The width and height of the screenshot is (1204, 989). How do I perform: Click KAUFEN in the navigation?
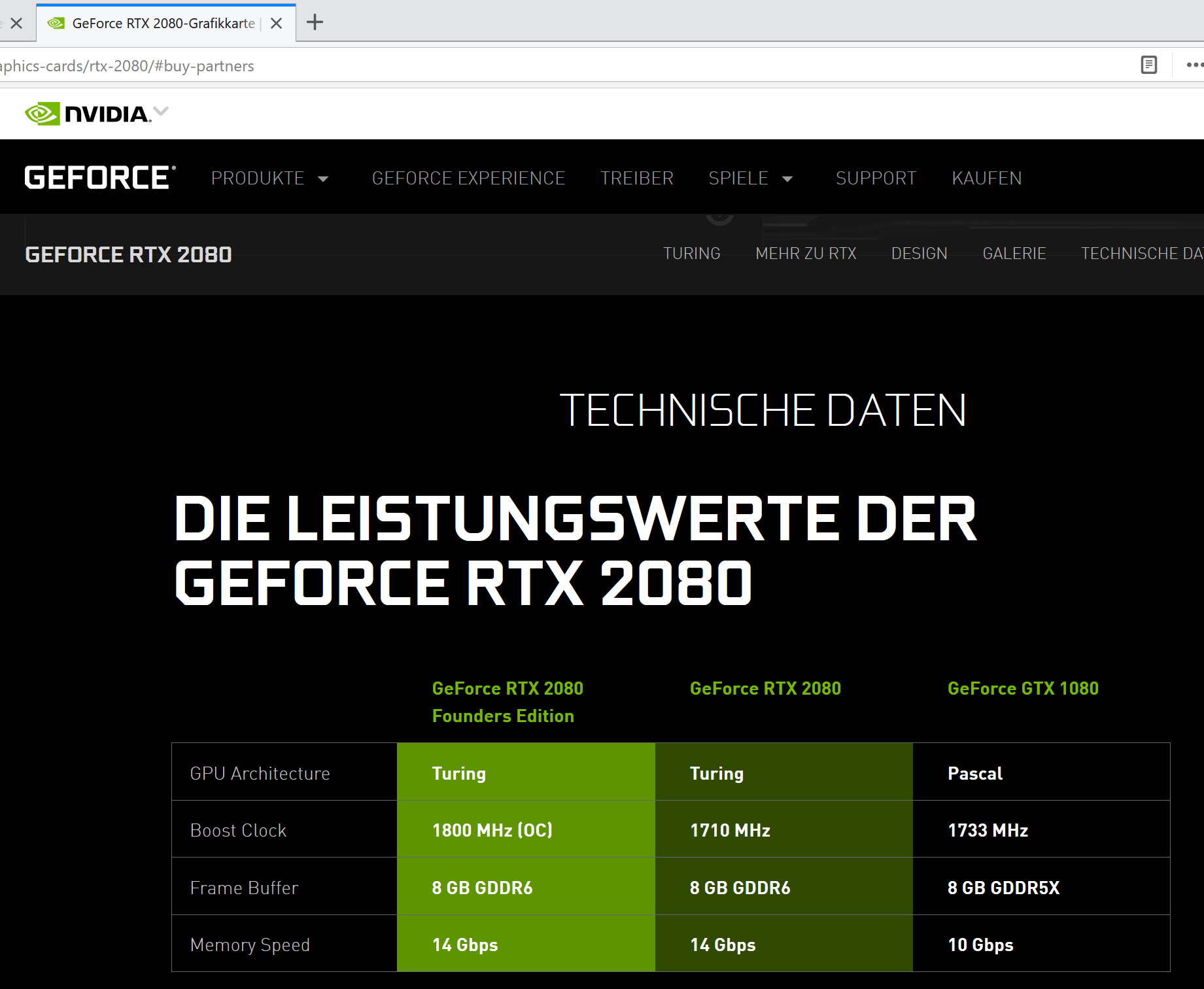tap(986, 179)
